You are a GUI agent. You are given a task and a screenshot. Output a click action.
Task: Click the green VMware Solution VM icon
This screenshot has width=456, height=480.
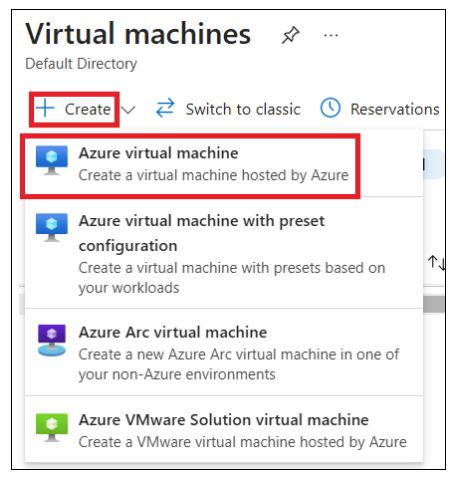[52, 427]
